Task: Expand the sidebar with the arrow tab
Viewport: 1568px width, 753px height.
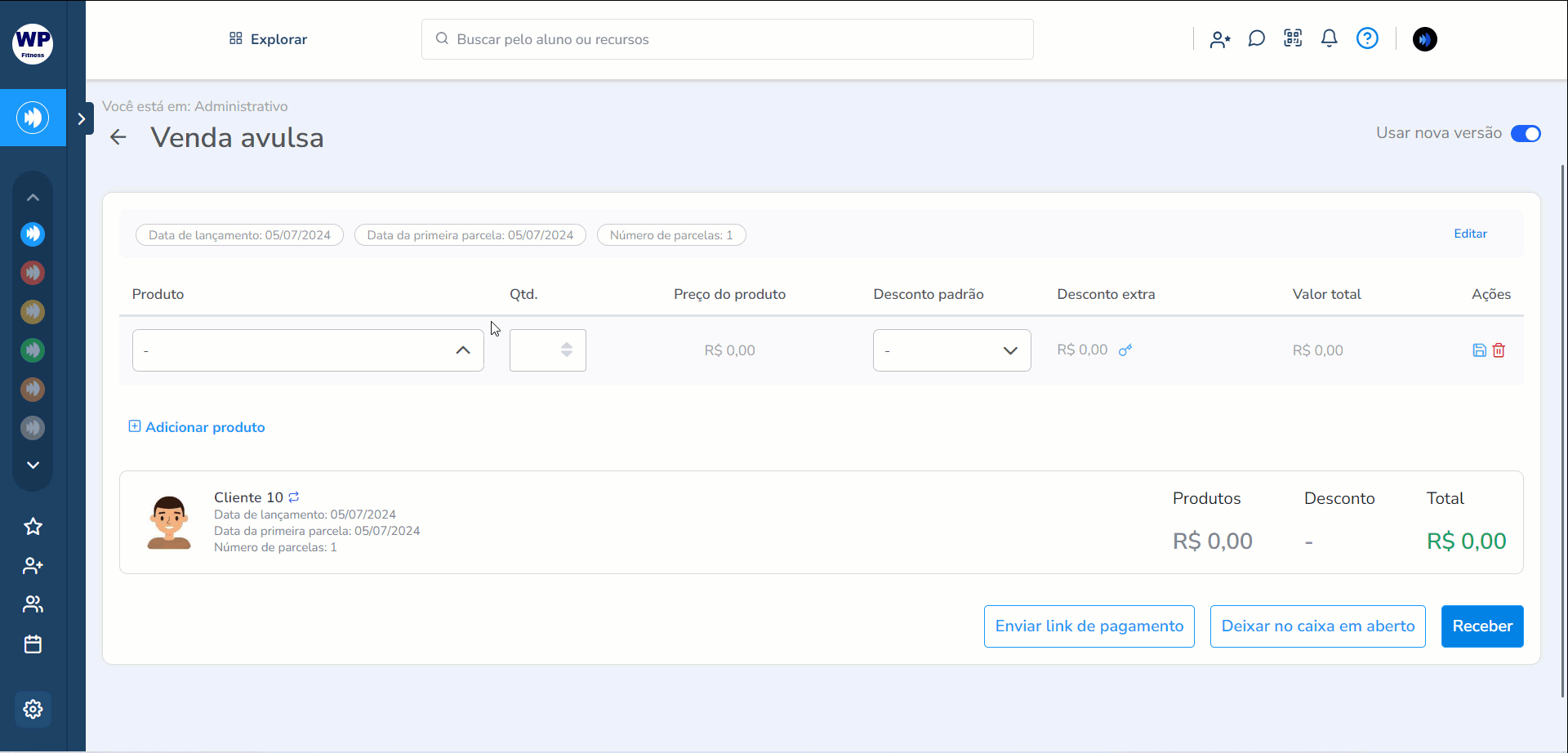Action: tap(81, 119)
